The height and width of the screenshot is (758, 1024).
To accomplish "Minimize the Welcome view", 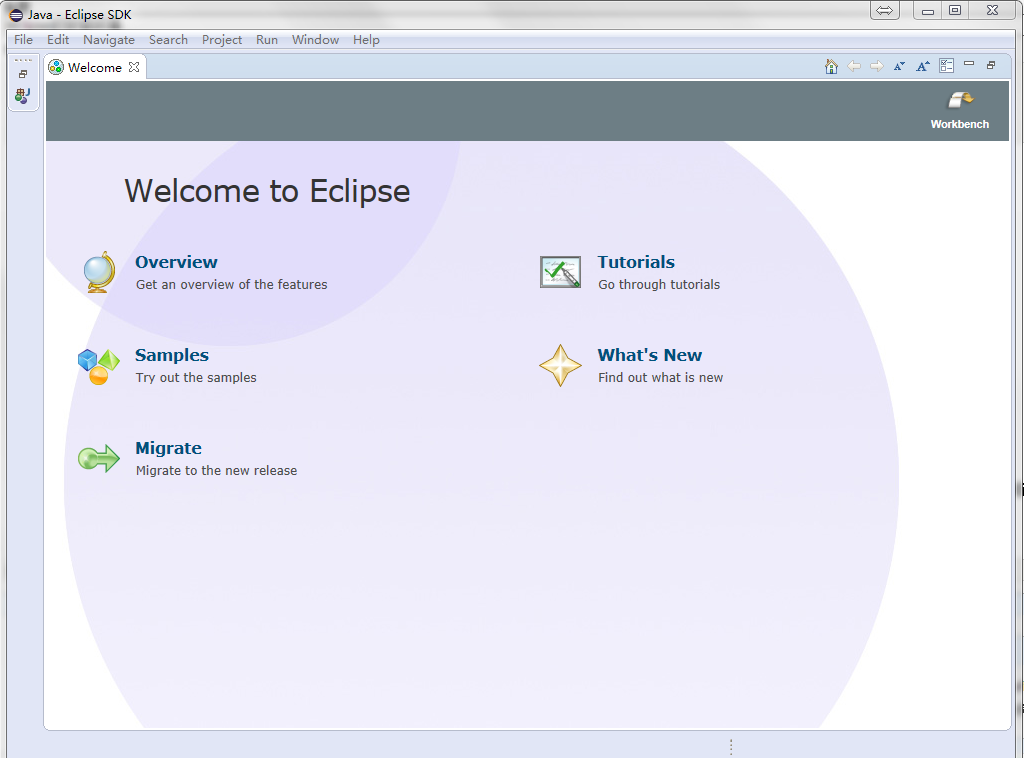I will point(969,64).
